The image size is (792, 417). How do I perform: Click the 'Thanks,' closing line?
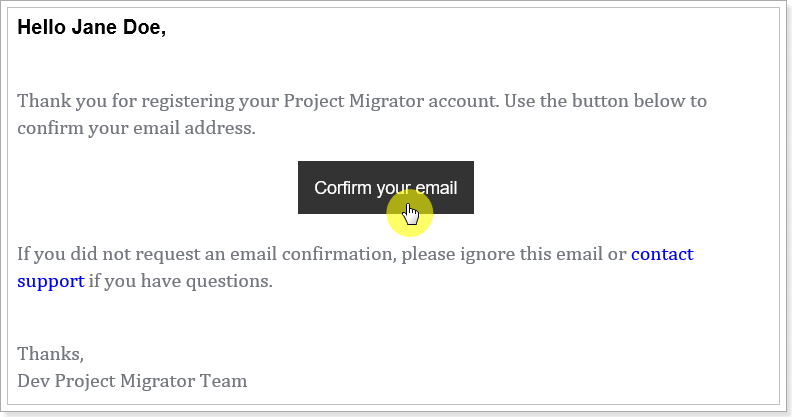click(x=51, y=354)
